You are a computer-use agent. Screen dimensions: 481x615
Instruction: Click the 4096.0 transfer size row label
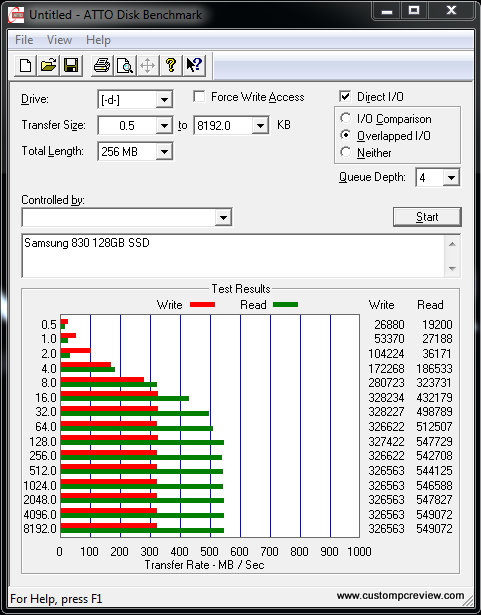coord(40,515)
